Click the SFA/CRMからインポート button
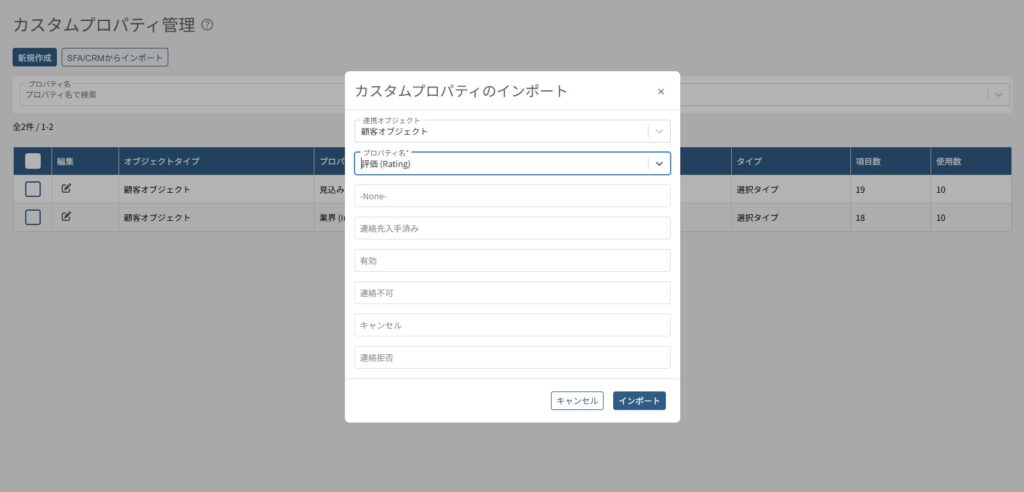 click(115, 58)
